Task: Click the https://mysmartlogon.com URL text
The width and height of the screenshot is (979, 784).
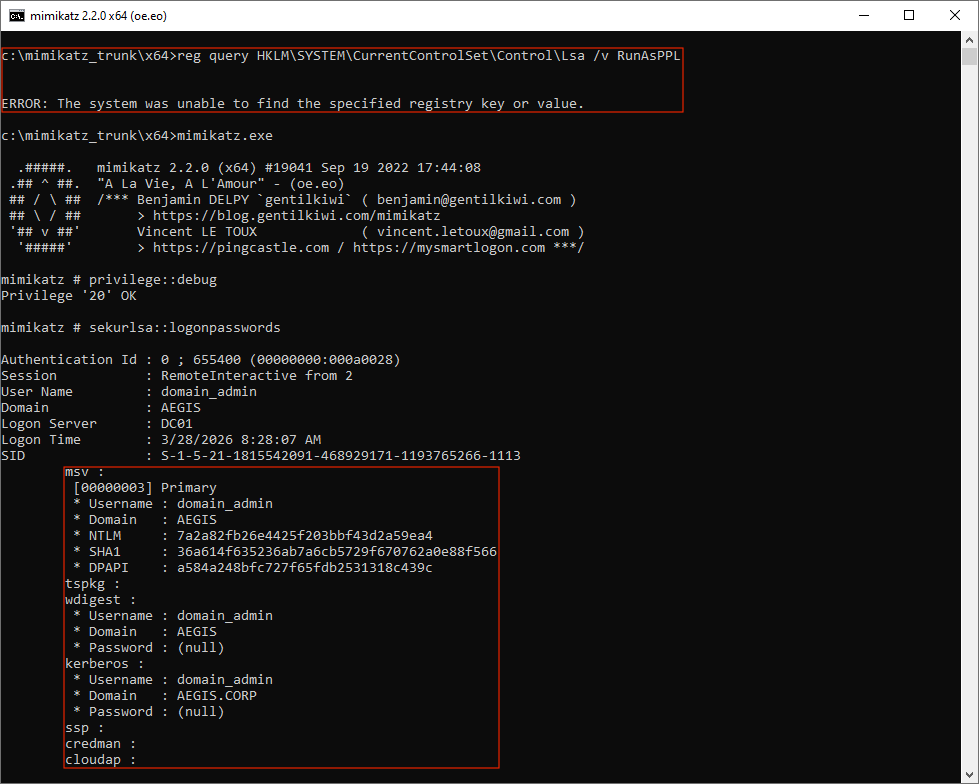Action: [x=449, y=248]
